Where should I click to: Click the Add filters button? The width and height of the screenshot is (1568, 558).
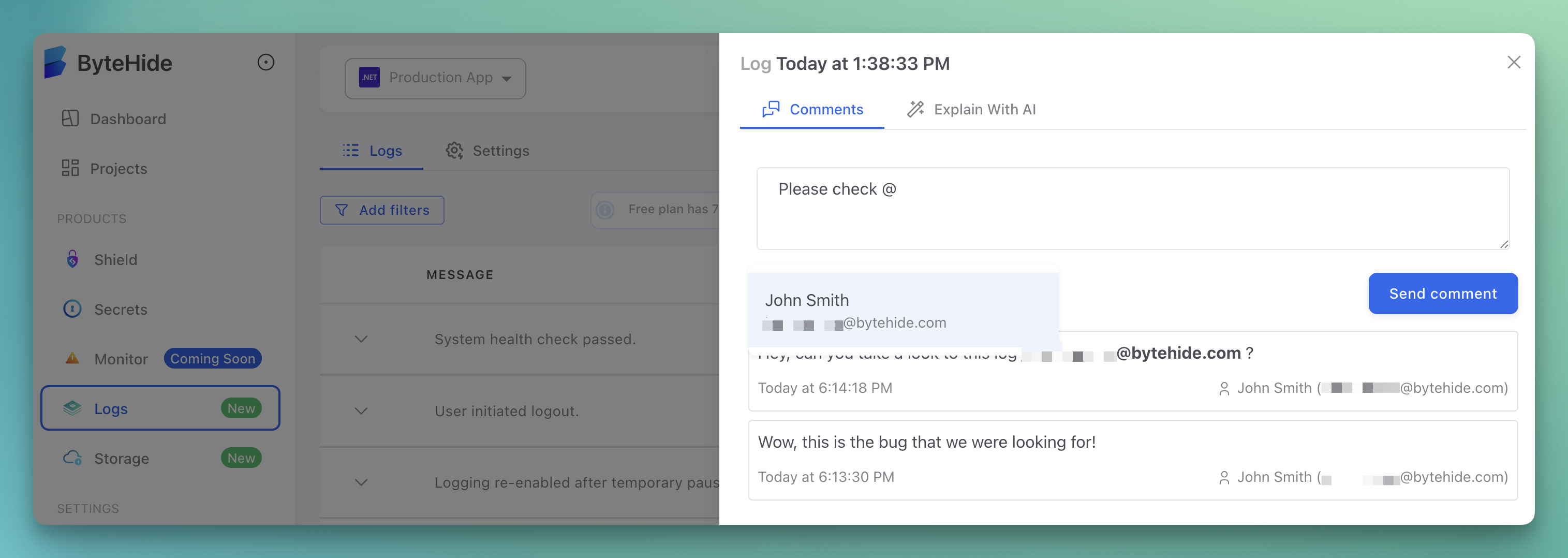382,210
